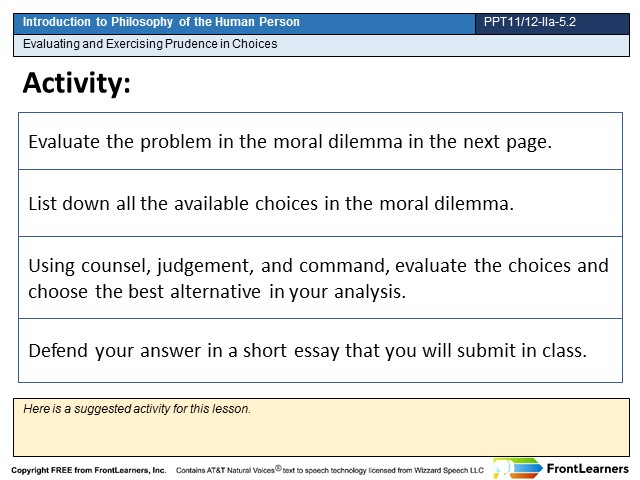The image size is (640, 480).
Task: Select row 'Using counsel, judgement, and command'
Action: click(320, 278)
